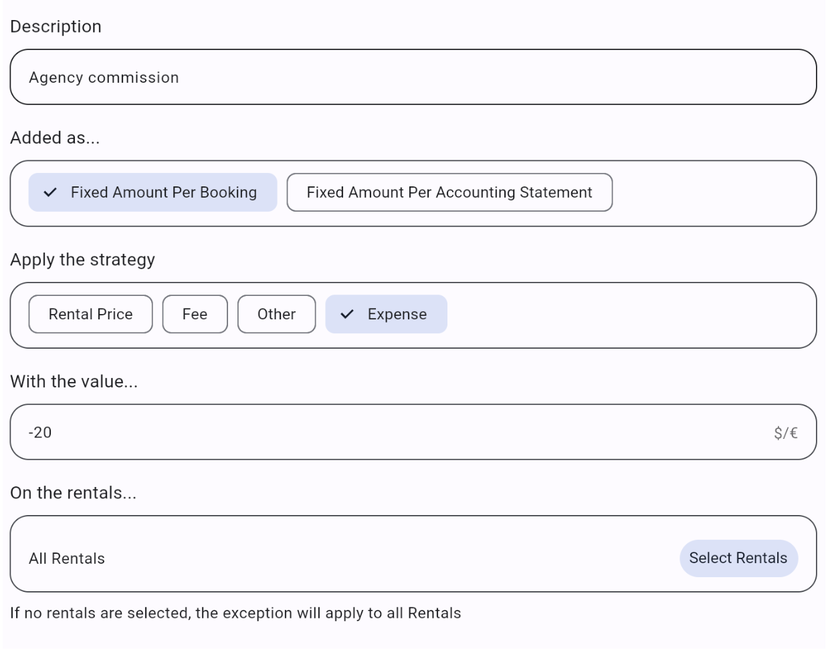Image resolution: width=828 pixels, height=652 pixels.
Task: Click the "On the rentals..." label
Action: tap(73, 493)
